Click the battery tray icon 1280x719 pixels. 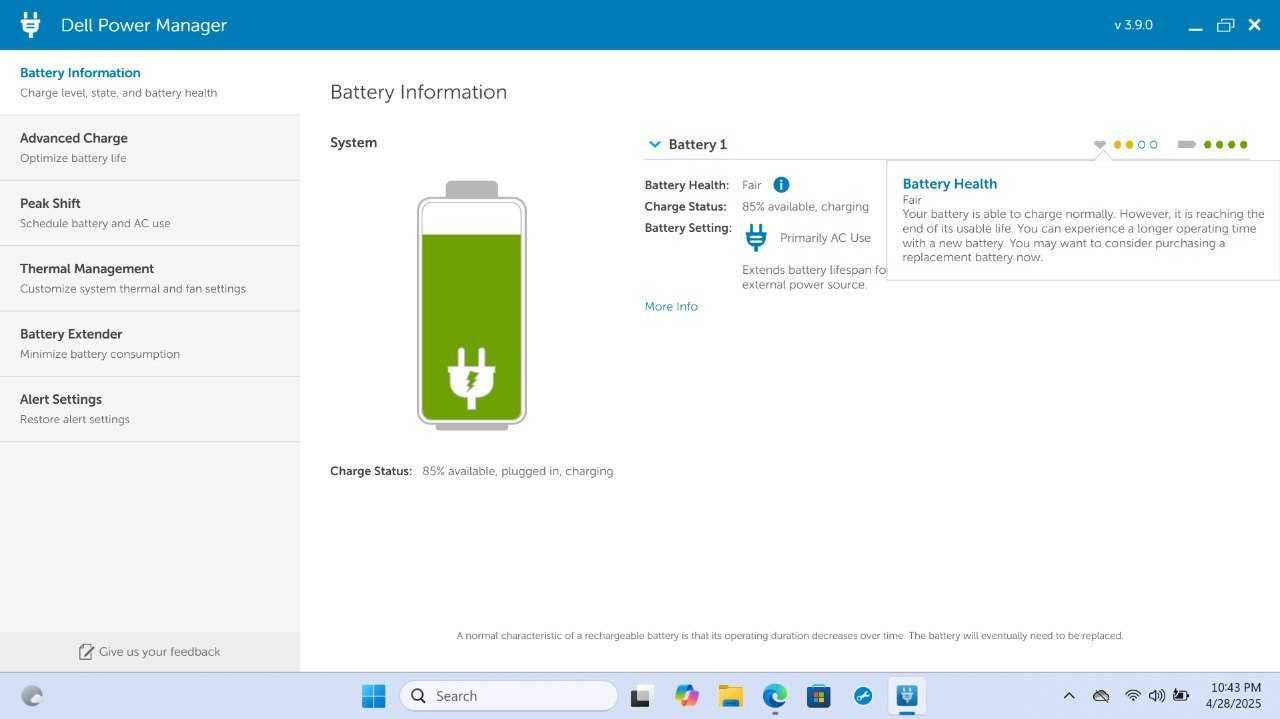[1181, 696]
